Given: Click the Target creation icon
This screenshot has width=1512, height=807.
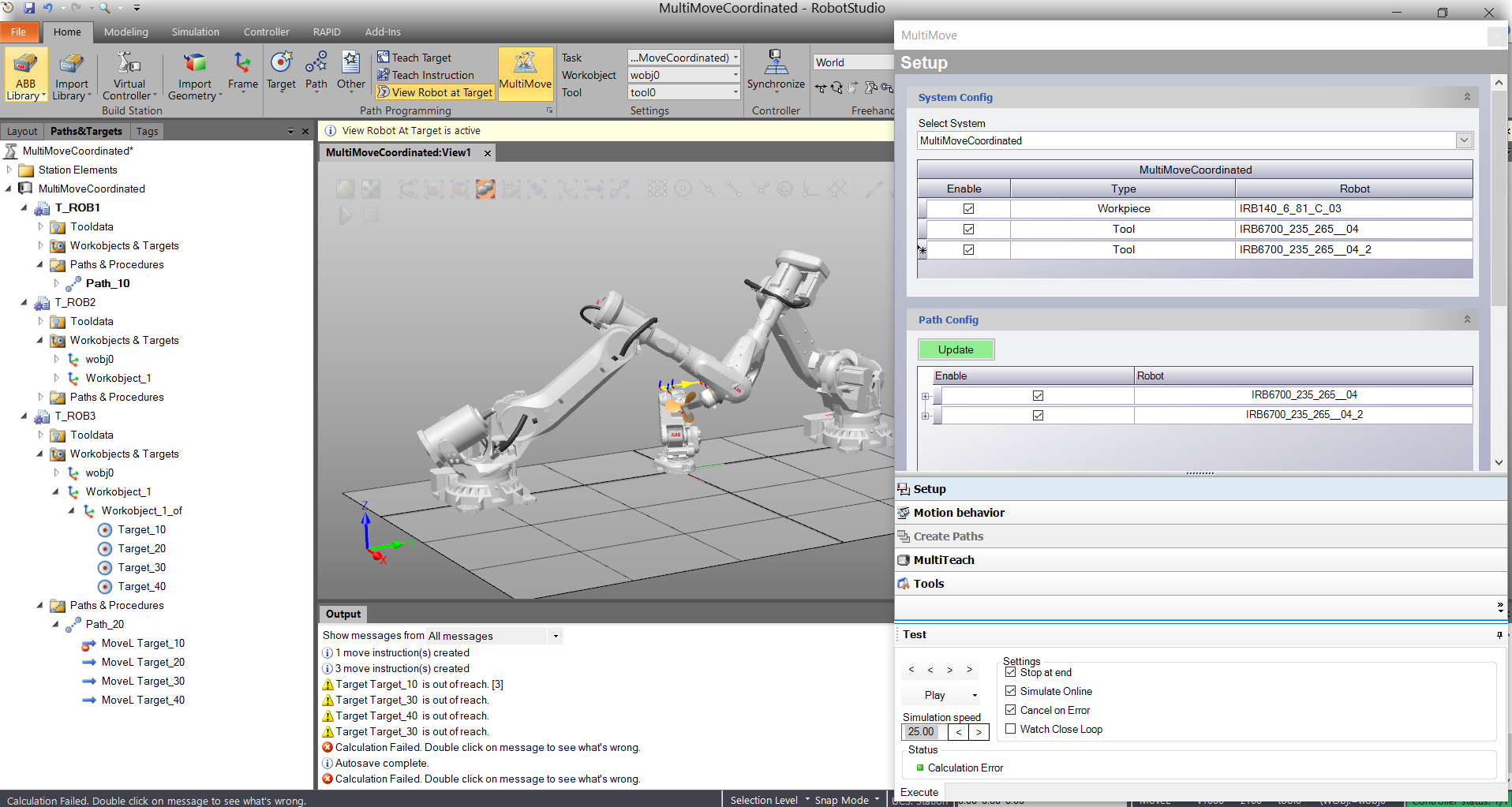Looking at the screenshot, I should click(281, 62).
